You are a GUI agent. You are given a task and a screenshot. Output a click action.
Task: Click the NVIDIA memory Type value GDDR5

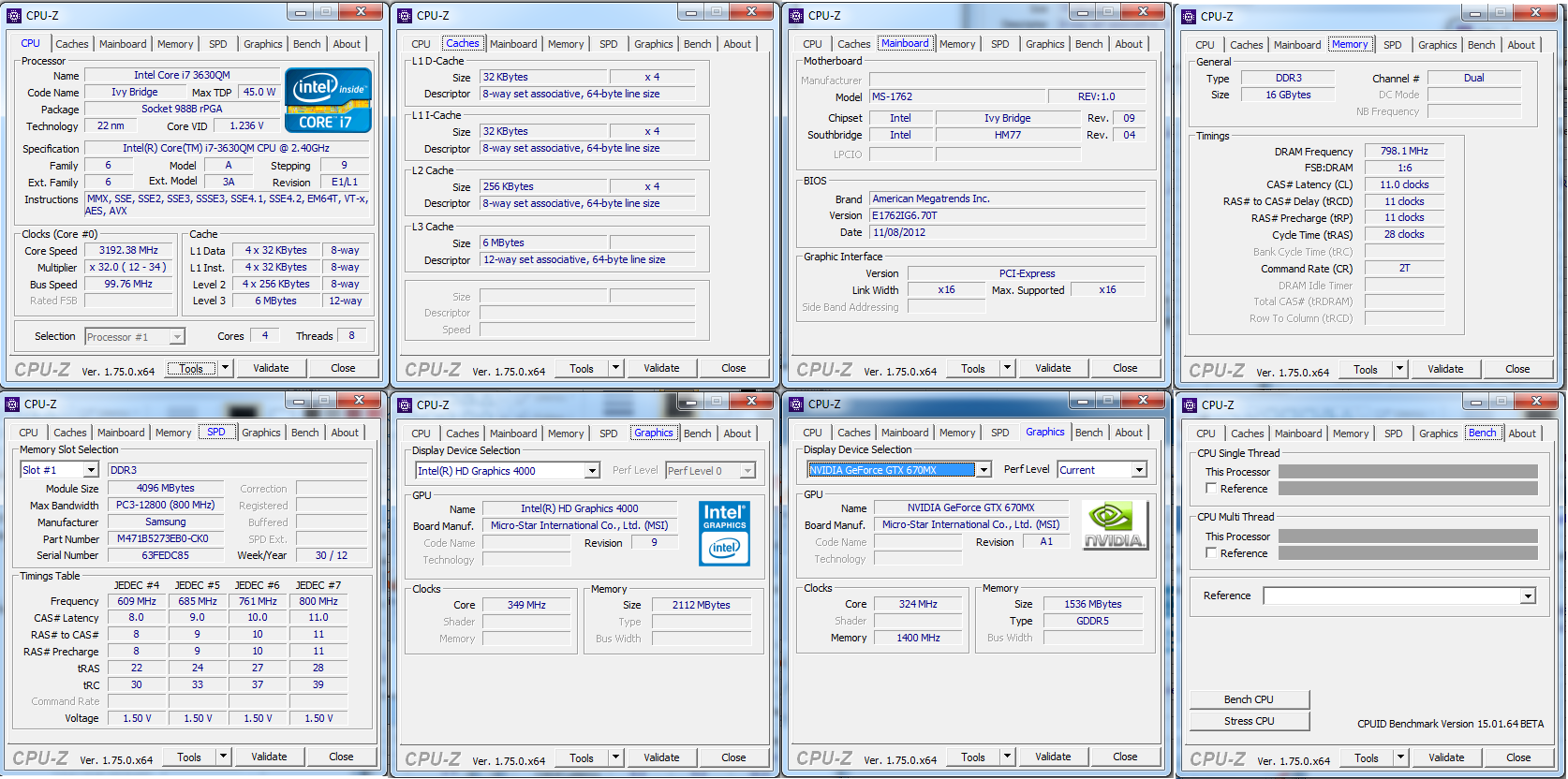pyautogui.click(x=1092, y=621)
